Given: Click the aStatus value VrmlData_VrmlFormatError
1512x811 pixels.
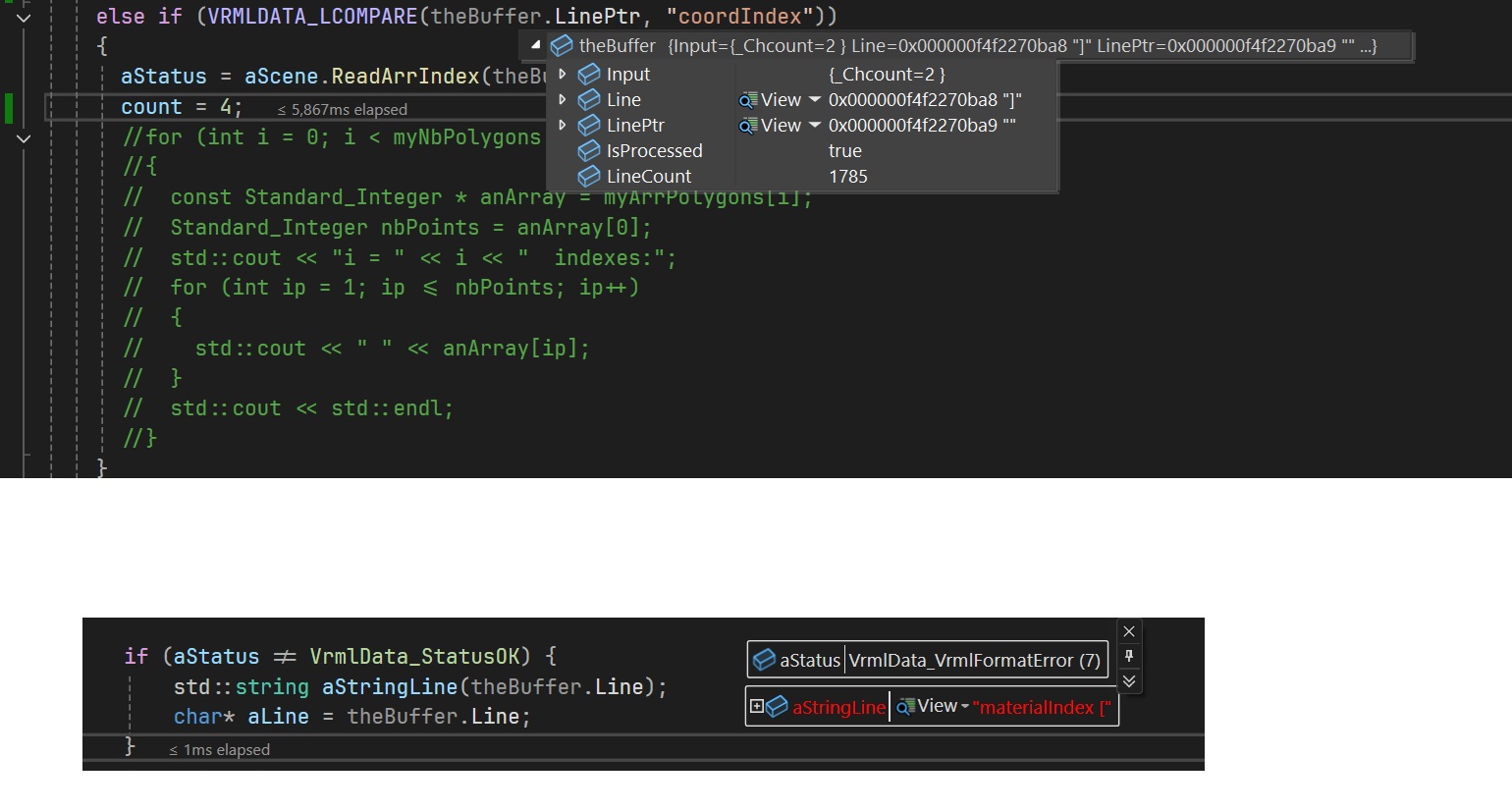Looking at the screenshot, I should (974, 661).
